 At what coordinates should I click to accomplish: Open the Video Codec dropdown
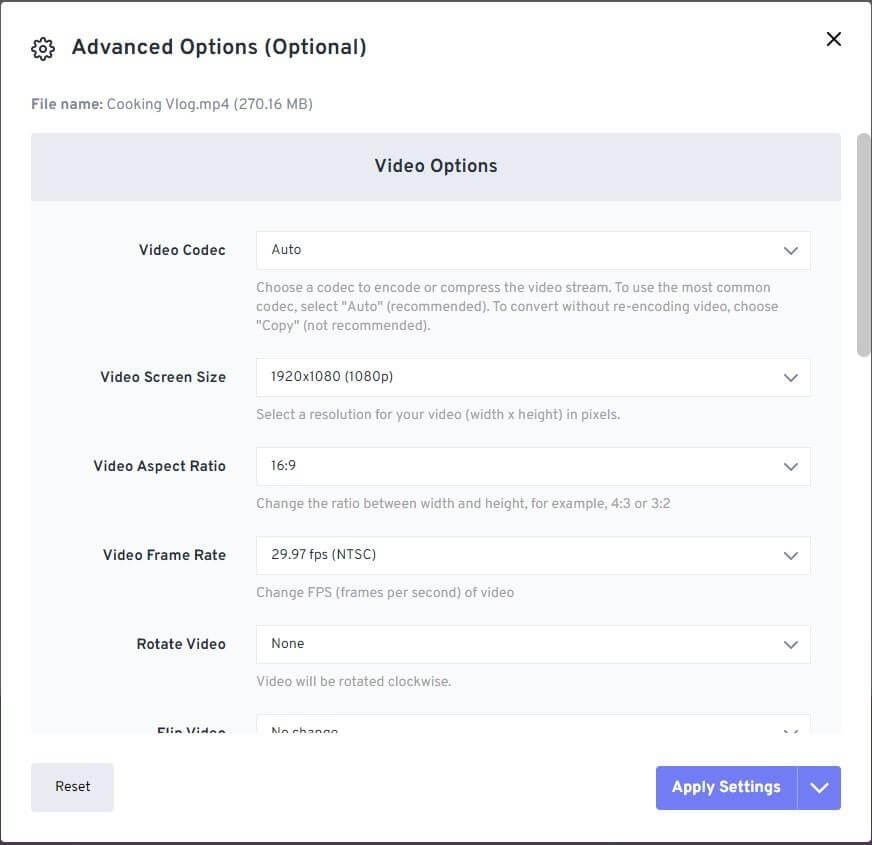click(x=532, y=250)
